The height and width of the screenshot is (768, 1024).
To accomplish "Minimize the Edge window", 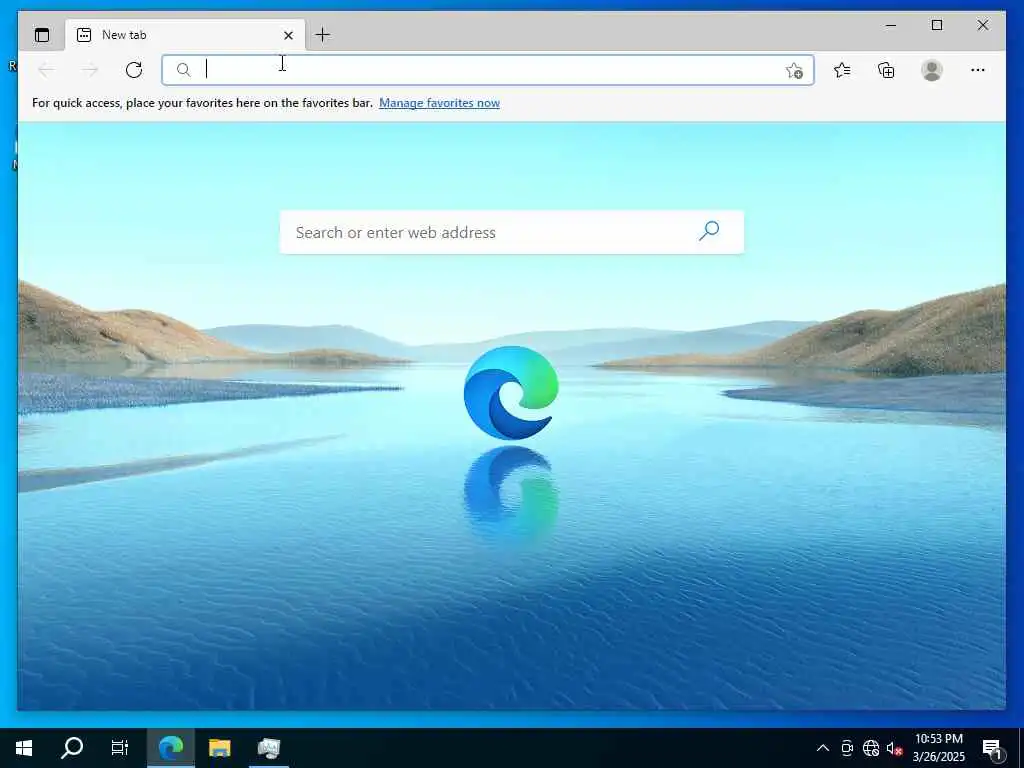I will pyautogui.click(x=891, y=25).
